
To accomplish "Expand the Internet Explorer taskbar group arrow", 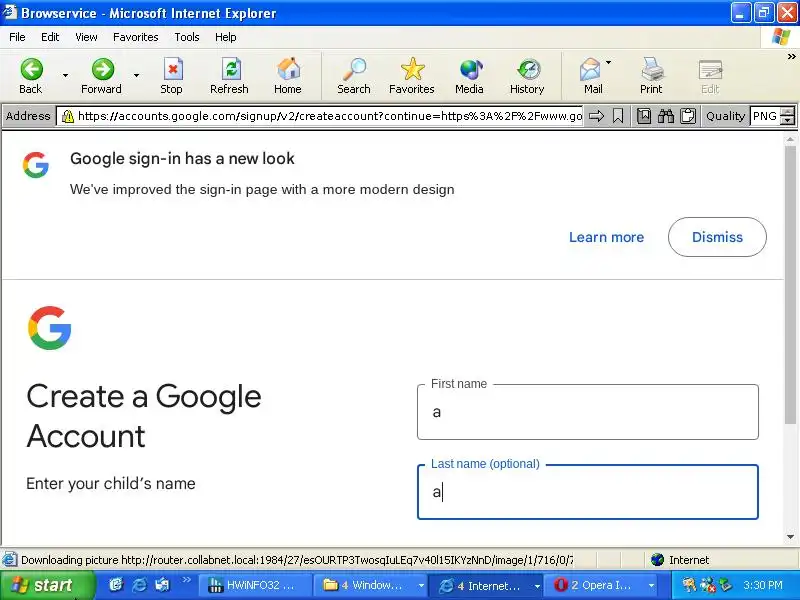I will click(537, 586).
